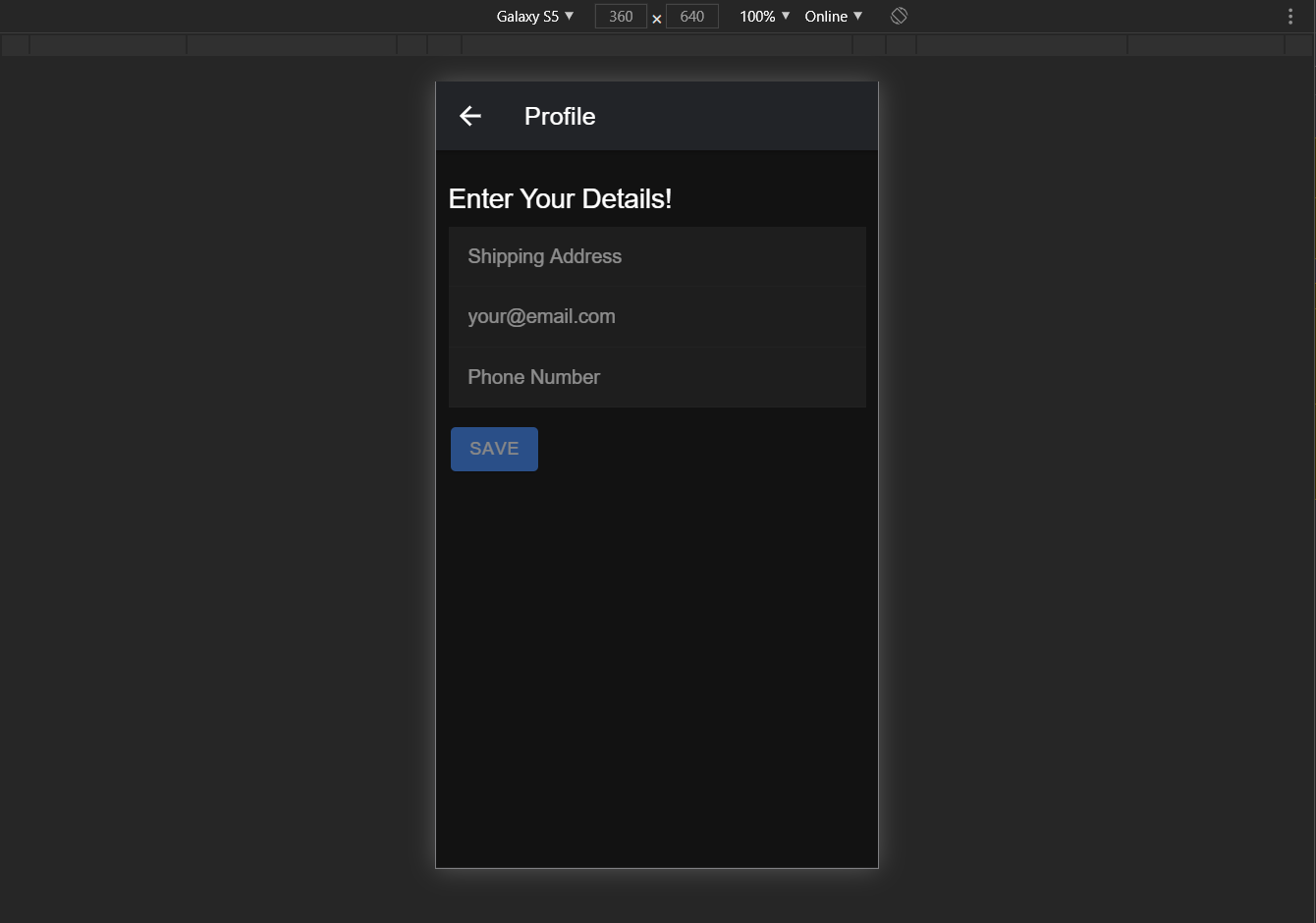Expand the chevron next to Online
Viewport: 1316px width, 923px height.
point(858,16)
